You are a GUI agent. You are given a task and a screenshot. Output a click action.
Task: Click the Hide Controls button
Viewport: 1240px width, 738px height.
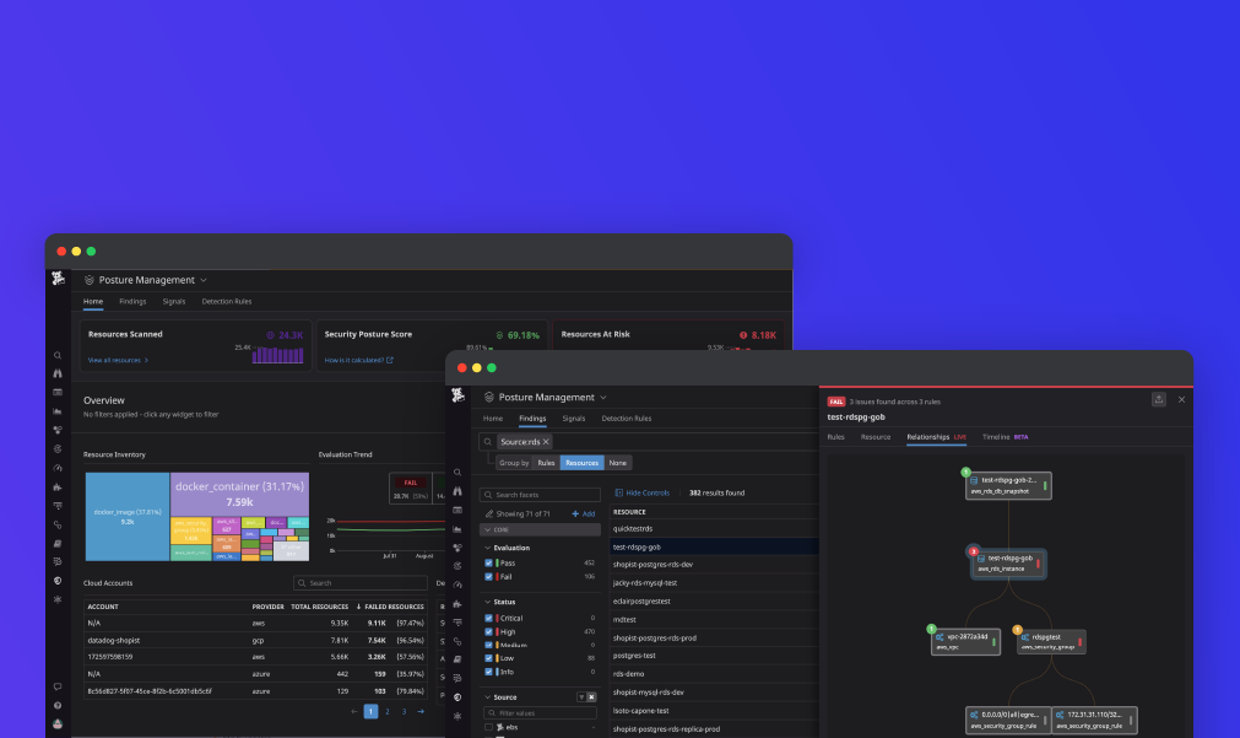tap(642, 493)
